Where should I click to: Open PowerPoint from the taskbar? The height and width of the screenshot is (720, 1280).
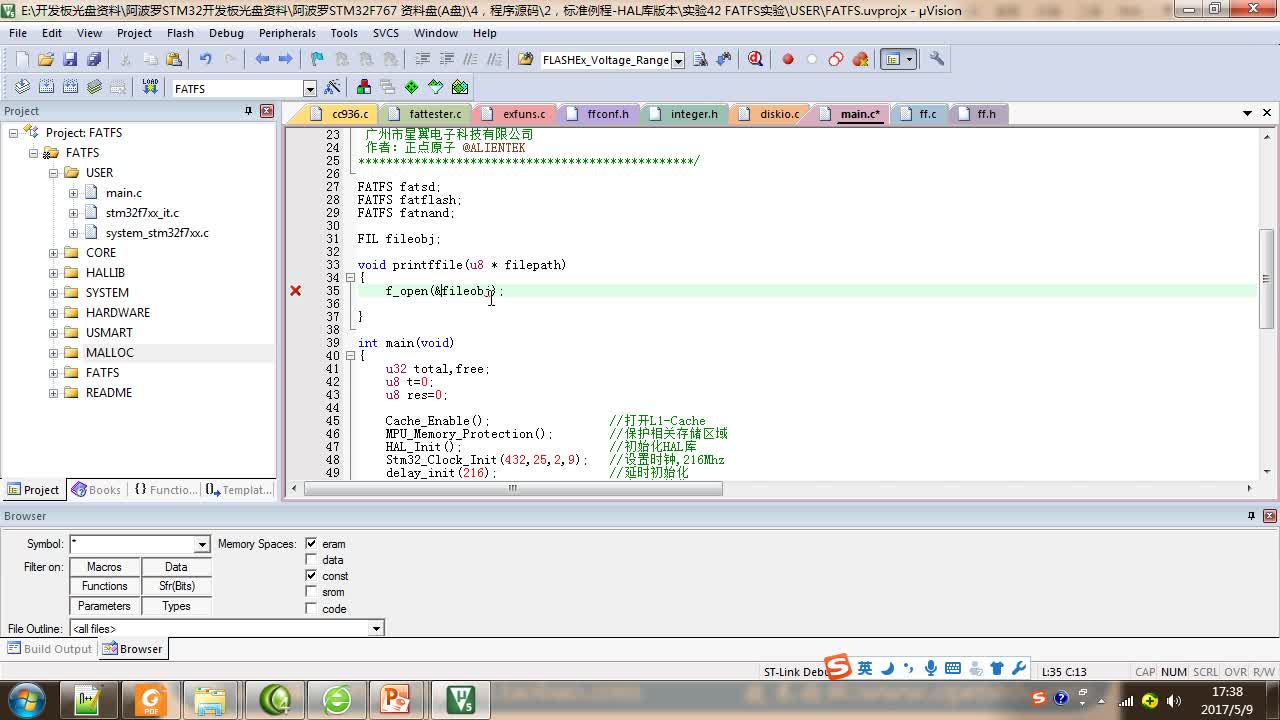397,699
